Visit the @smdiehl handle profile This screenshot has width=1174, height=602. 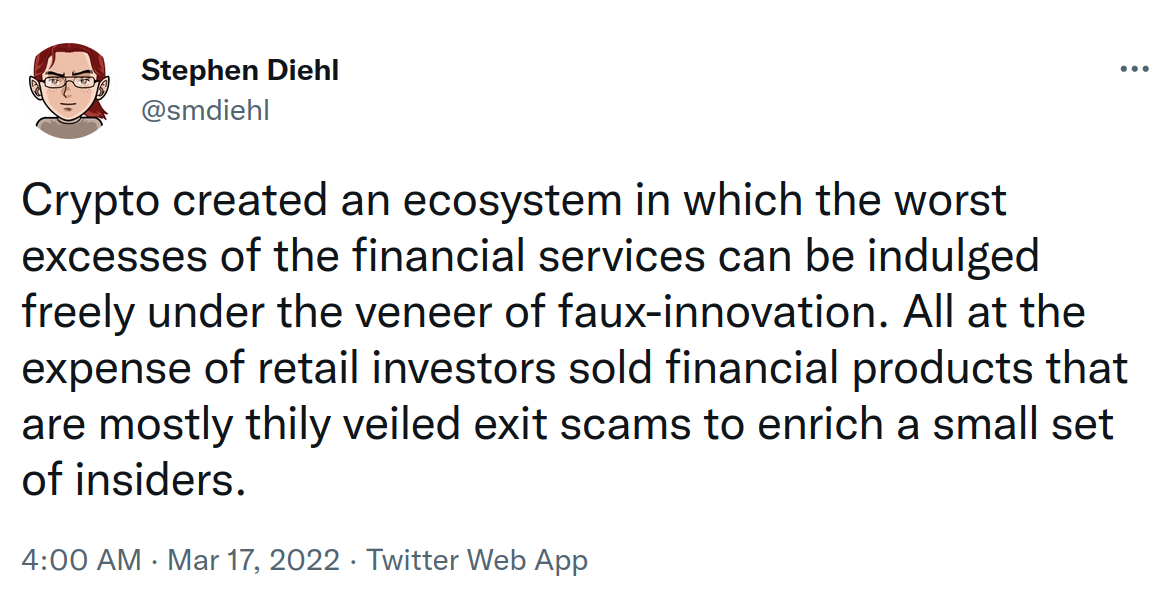[204, 111]
